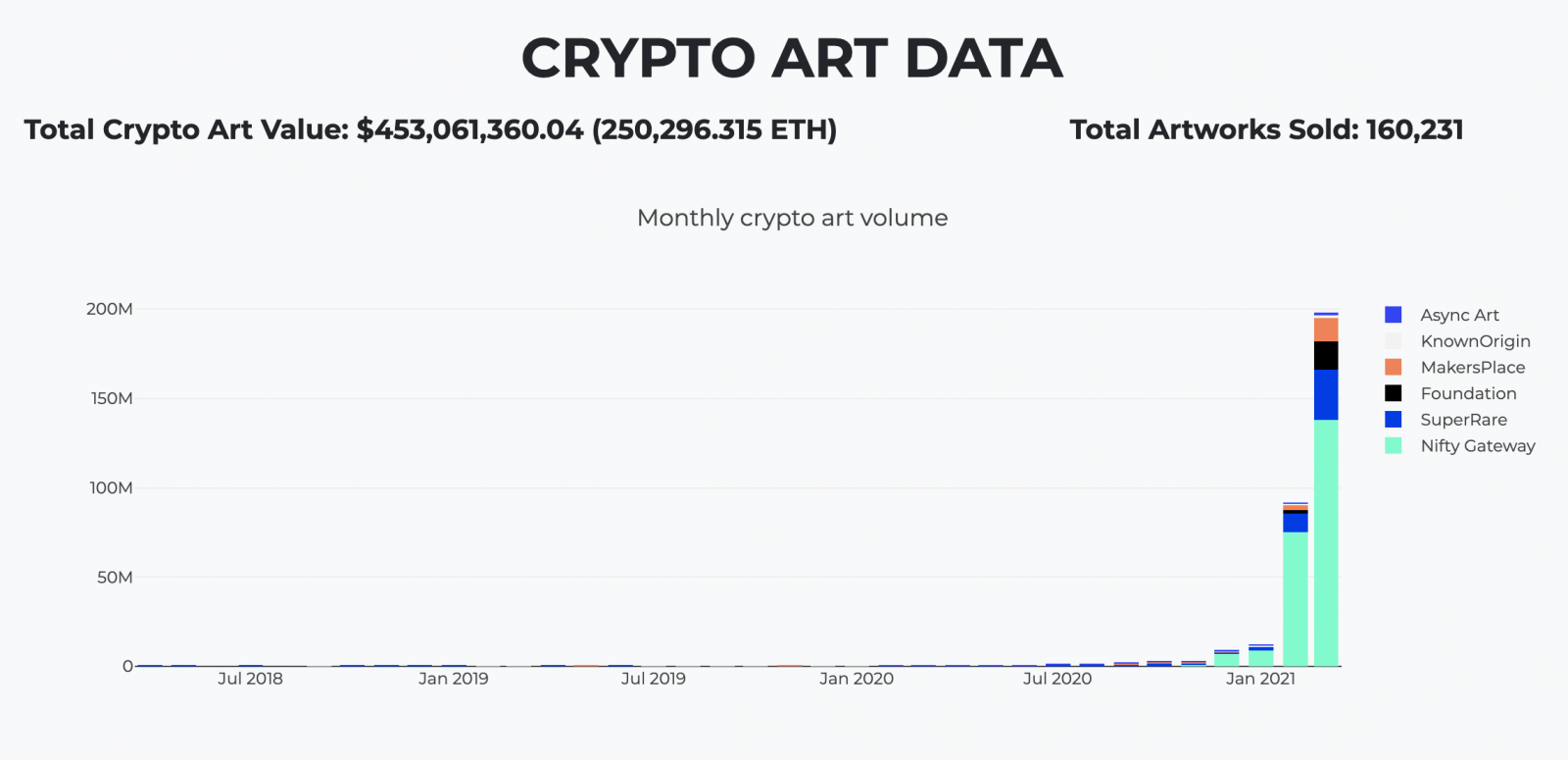
Task: Click the MakersPlace orange legend square
Action: [x=1393, y=367]
